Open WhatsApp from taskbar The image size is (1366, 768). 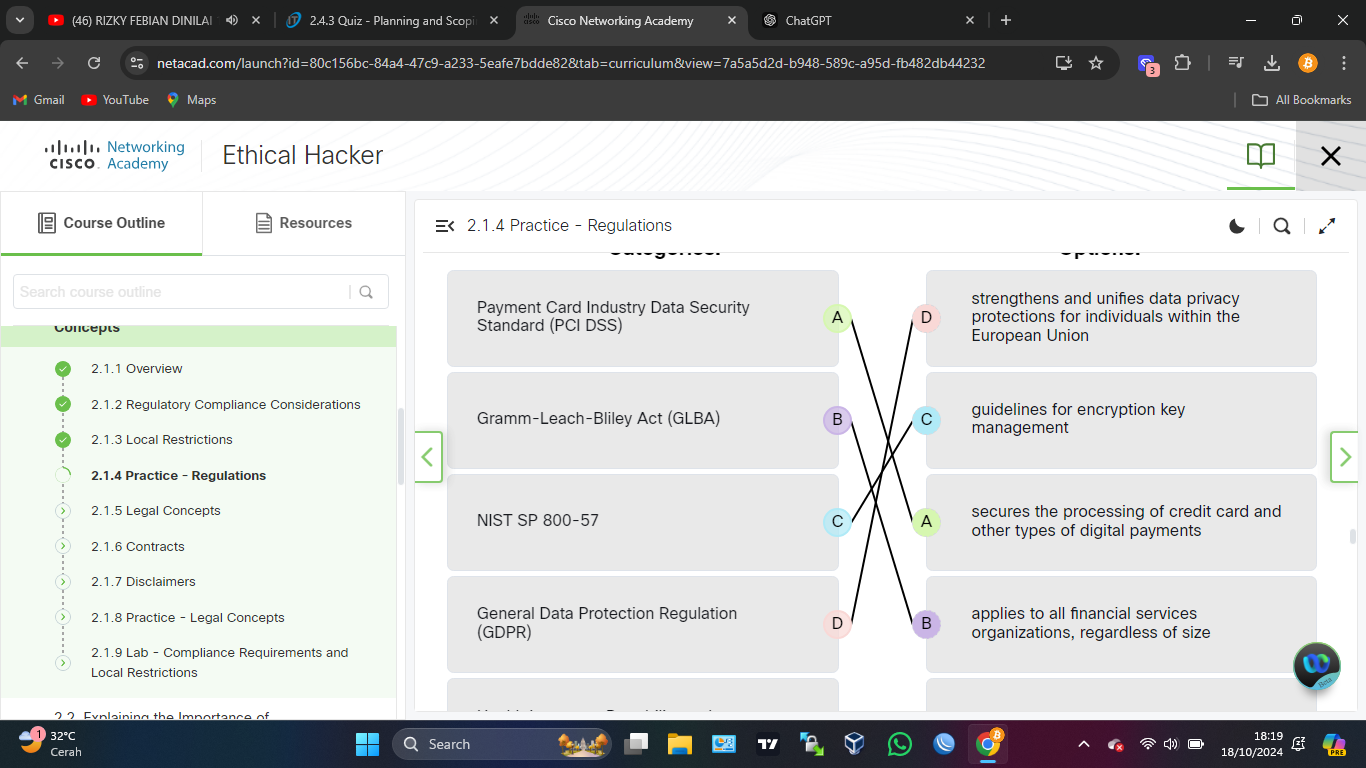pos(900,744)
